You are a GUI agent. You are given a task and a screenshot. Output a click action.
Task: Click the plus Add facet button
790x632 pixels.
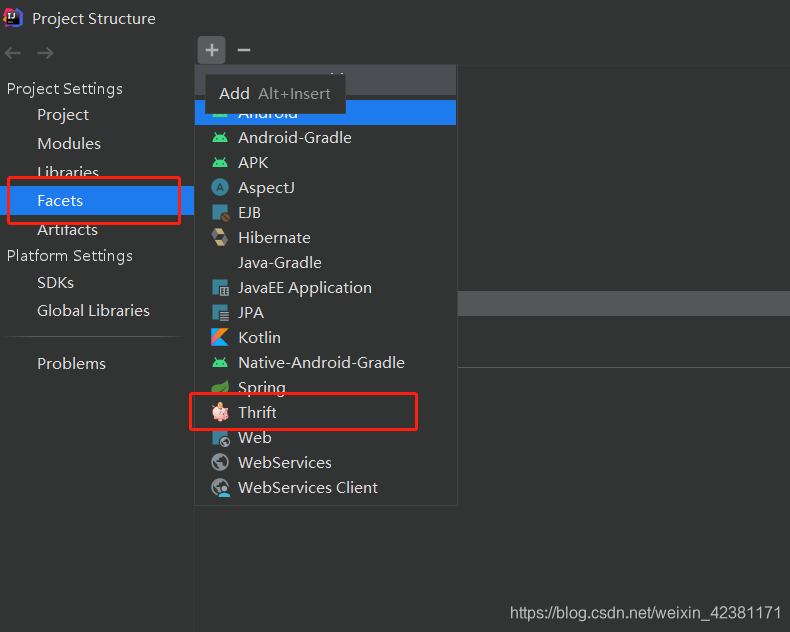(x=212, y=50)
